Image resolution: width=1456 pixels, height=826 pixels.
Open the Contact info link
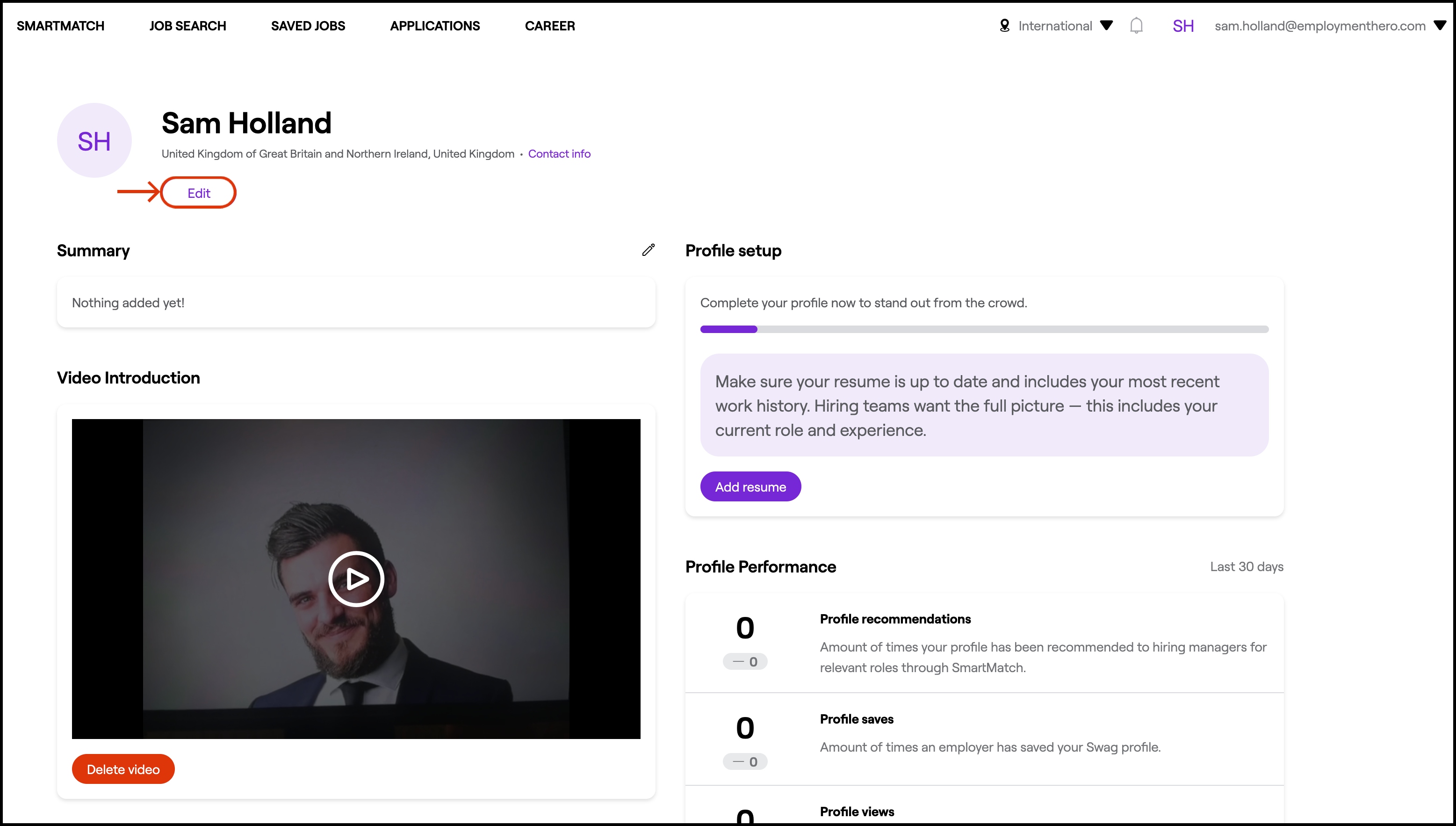point(559,154)
